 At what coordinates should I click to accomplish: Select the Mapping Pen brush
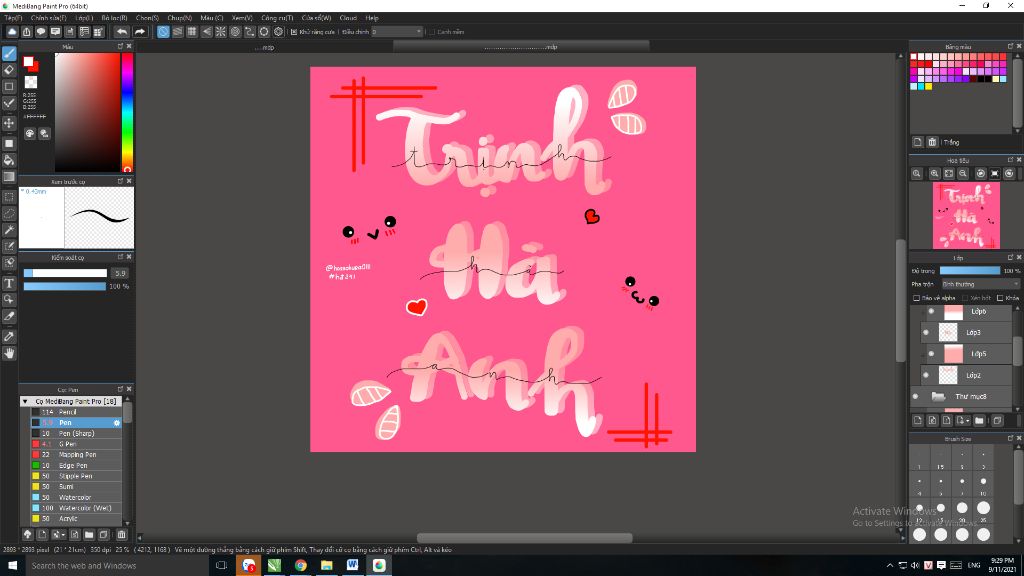coord(76,455)
